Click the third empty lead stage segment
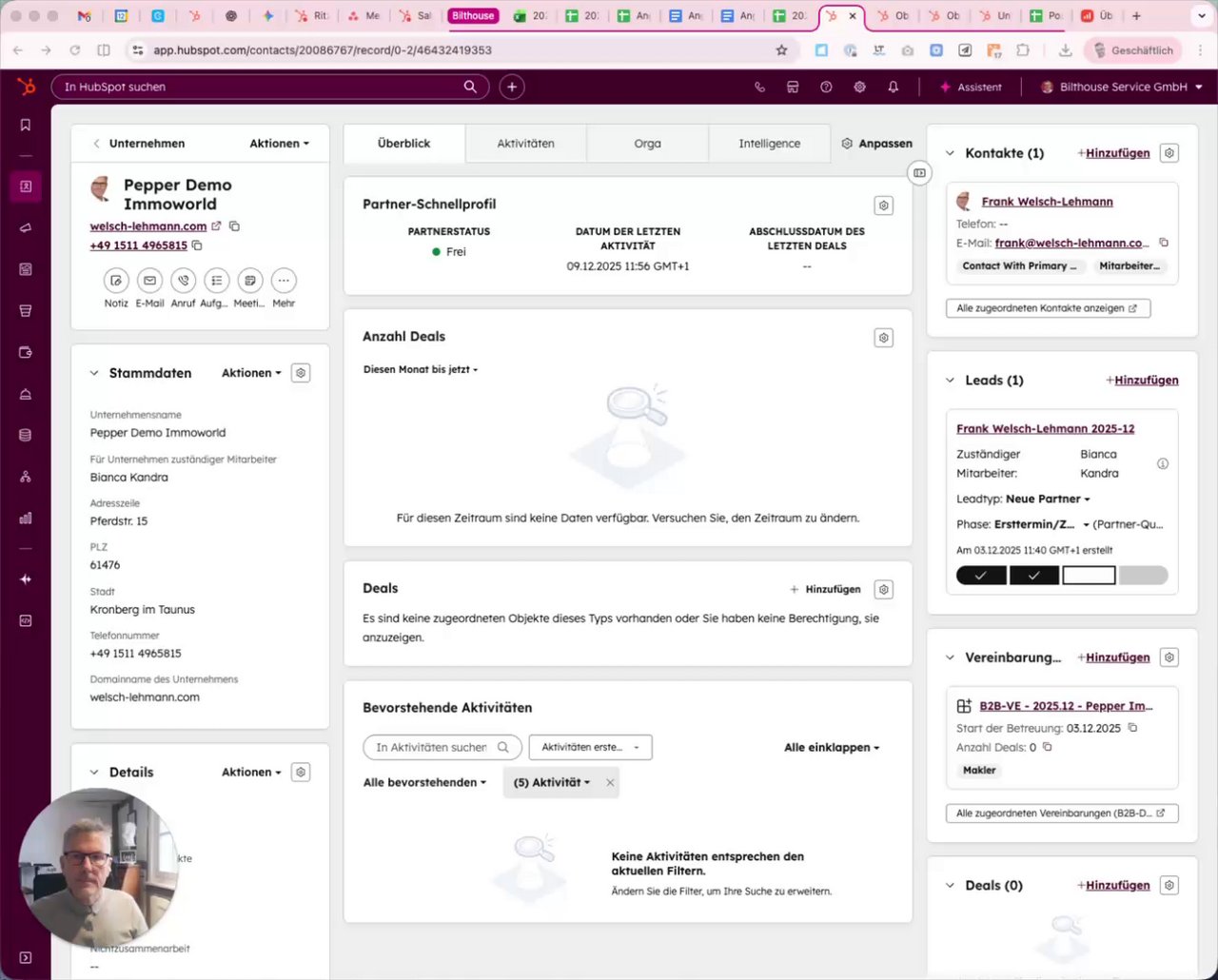 point(1089,575)
